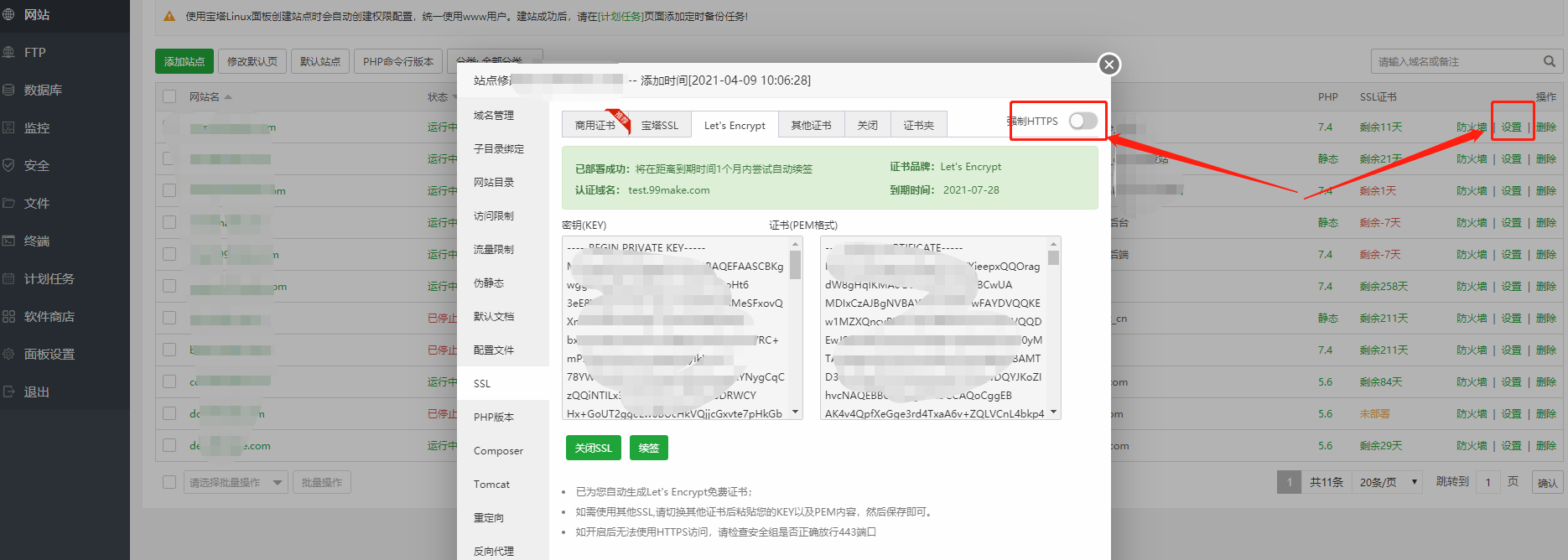The image size is (1568, 560).
Task: Click the 文件 folder icon in sidebar
Action: [x=9, y=203]
